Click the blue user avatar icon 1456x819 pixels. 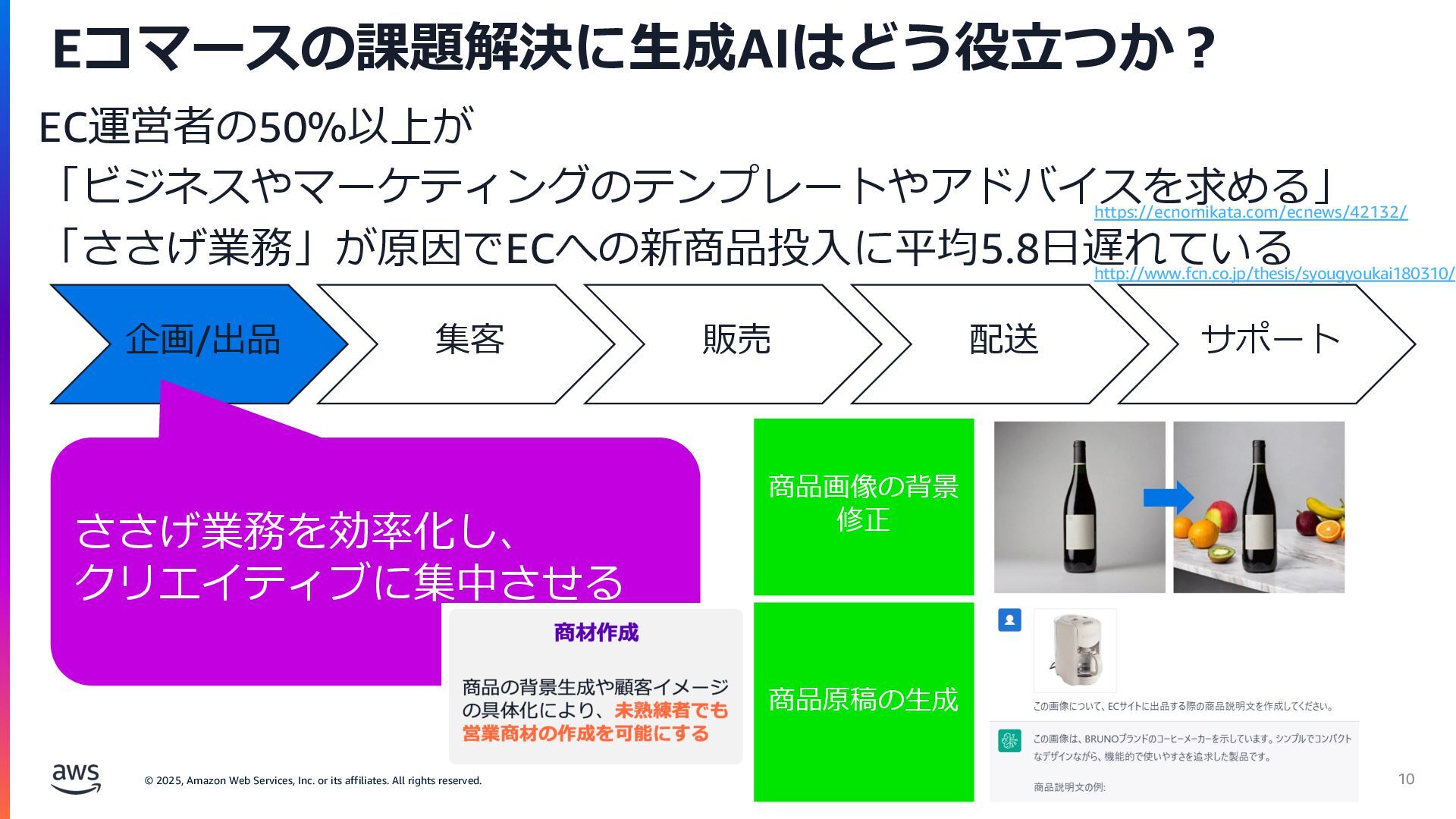click(1009, 620)
